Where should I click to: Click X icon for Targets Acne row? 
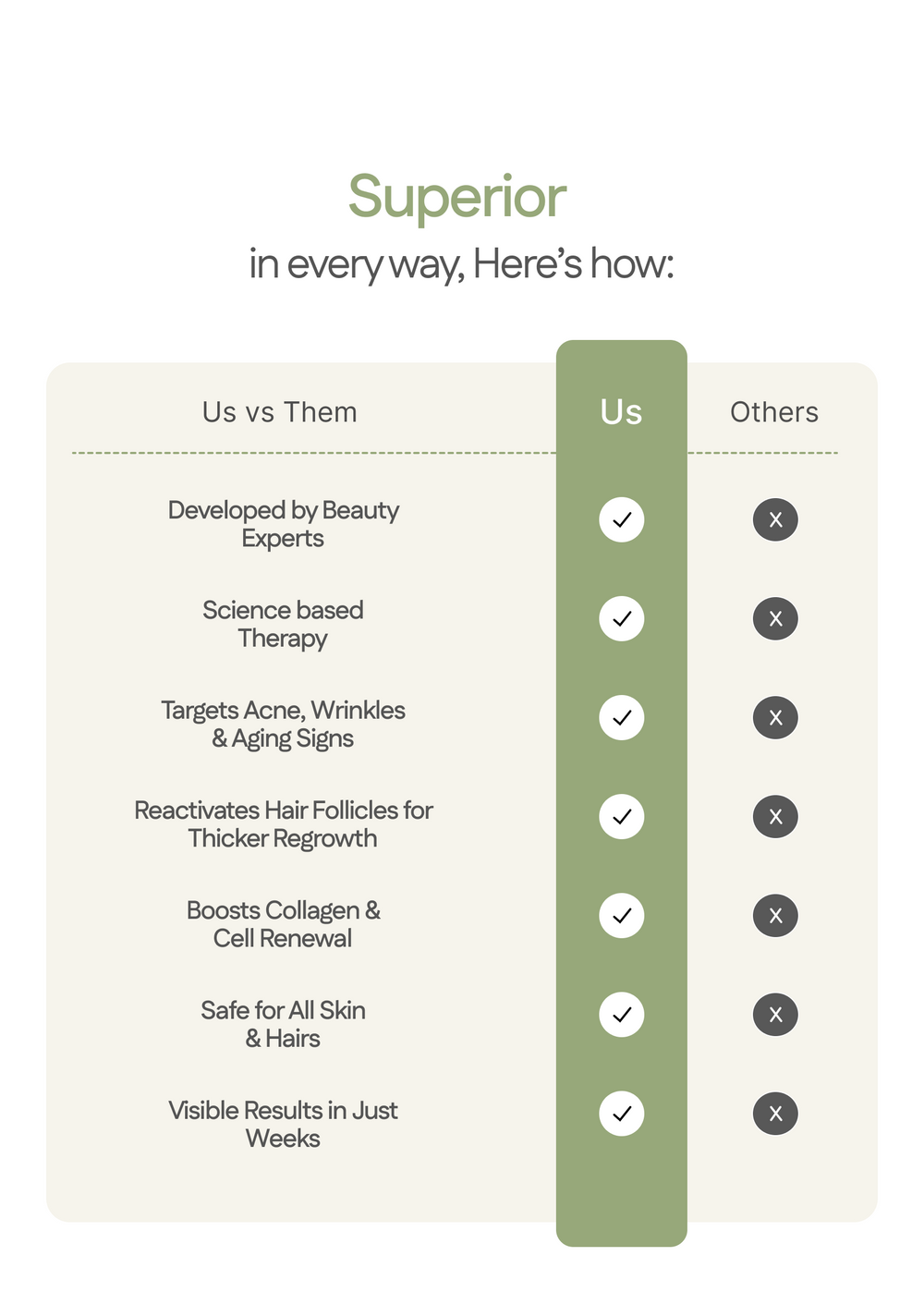pyautogui.click(x=775, y=717)
